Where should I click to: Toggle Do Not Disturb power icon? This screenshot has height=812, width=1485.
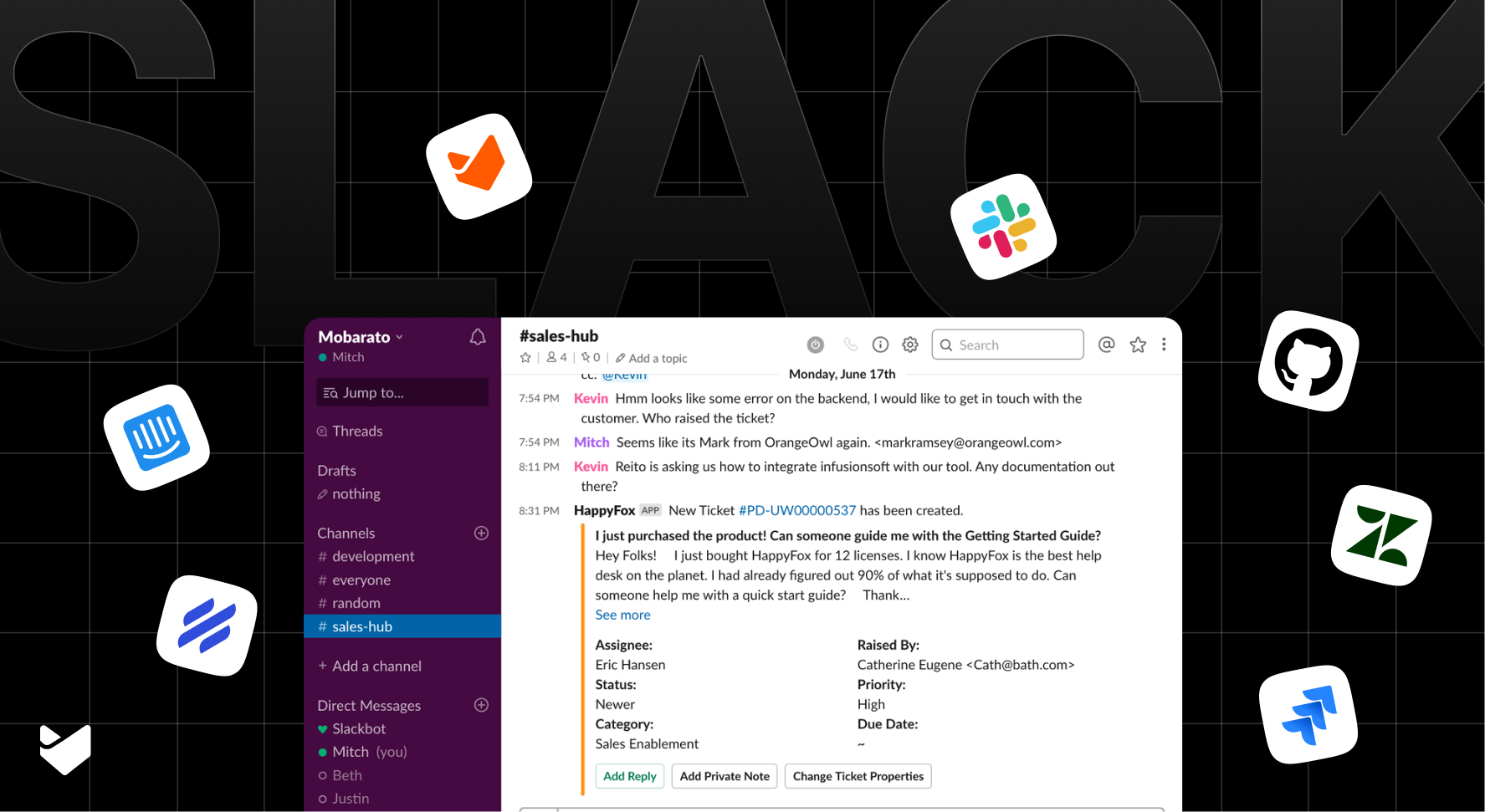pos(815,344)
